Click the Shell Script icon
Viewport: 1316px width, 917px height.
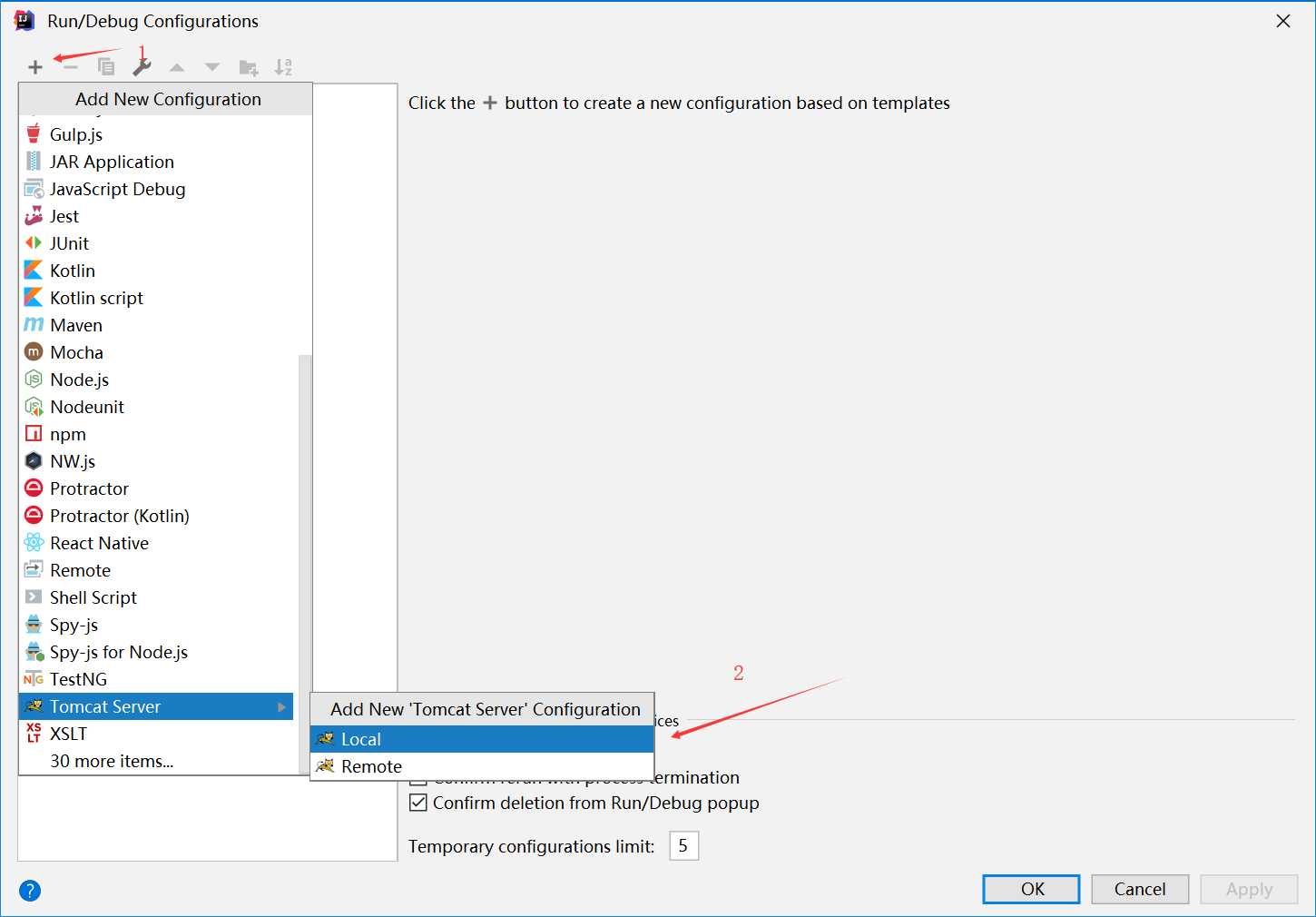click(34, 597)
